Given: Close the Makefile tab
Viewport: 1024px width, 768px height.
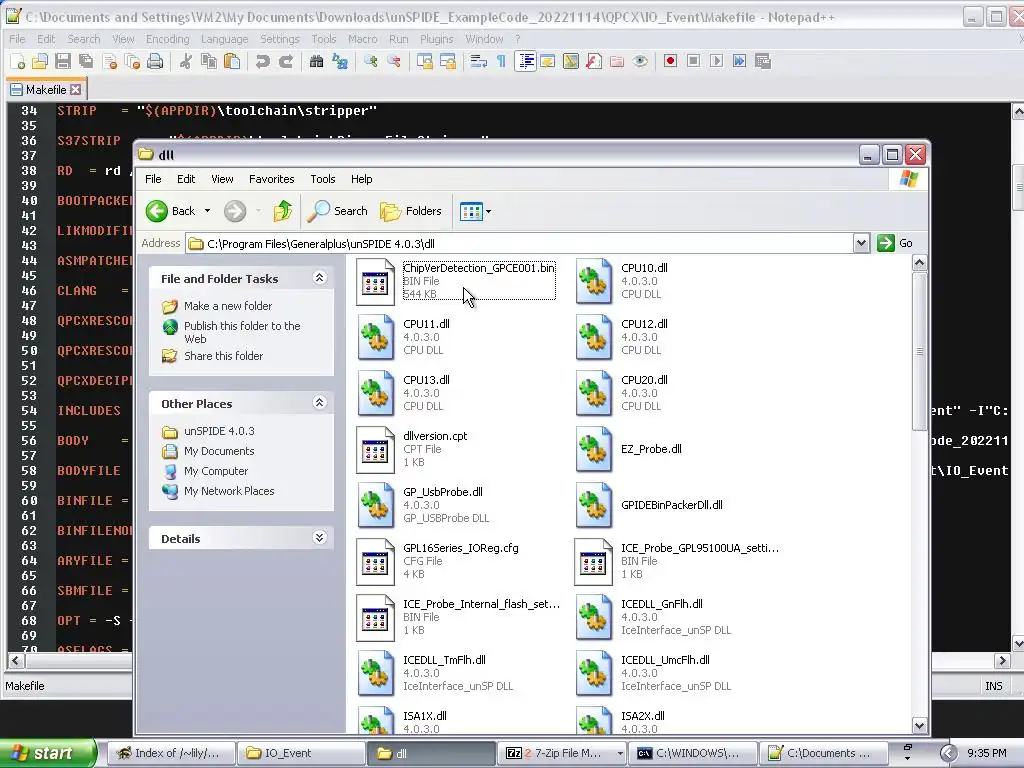Looking at the screenshot, I should (x=76, y=89).
